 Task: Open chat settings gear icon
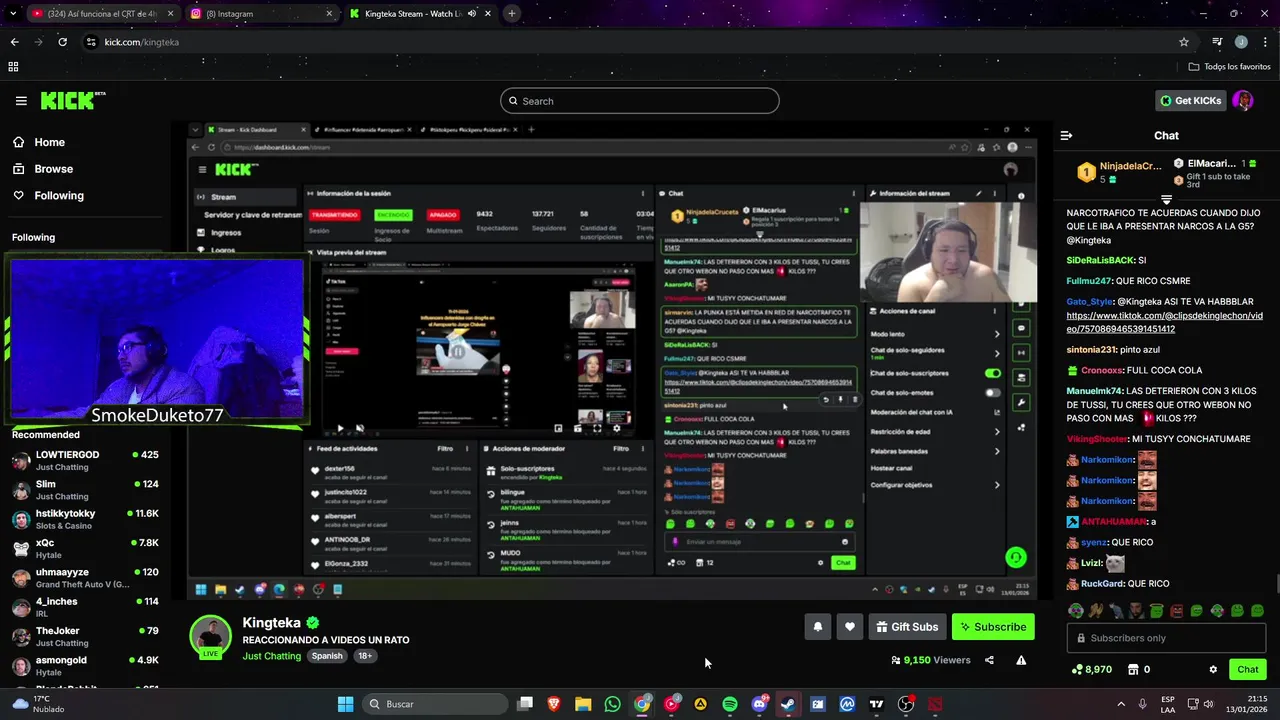(1213, 669)
